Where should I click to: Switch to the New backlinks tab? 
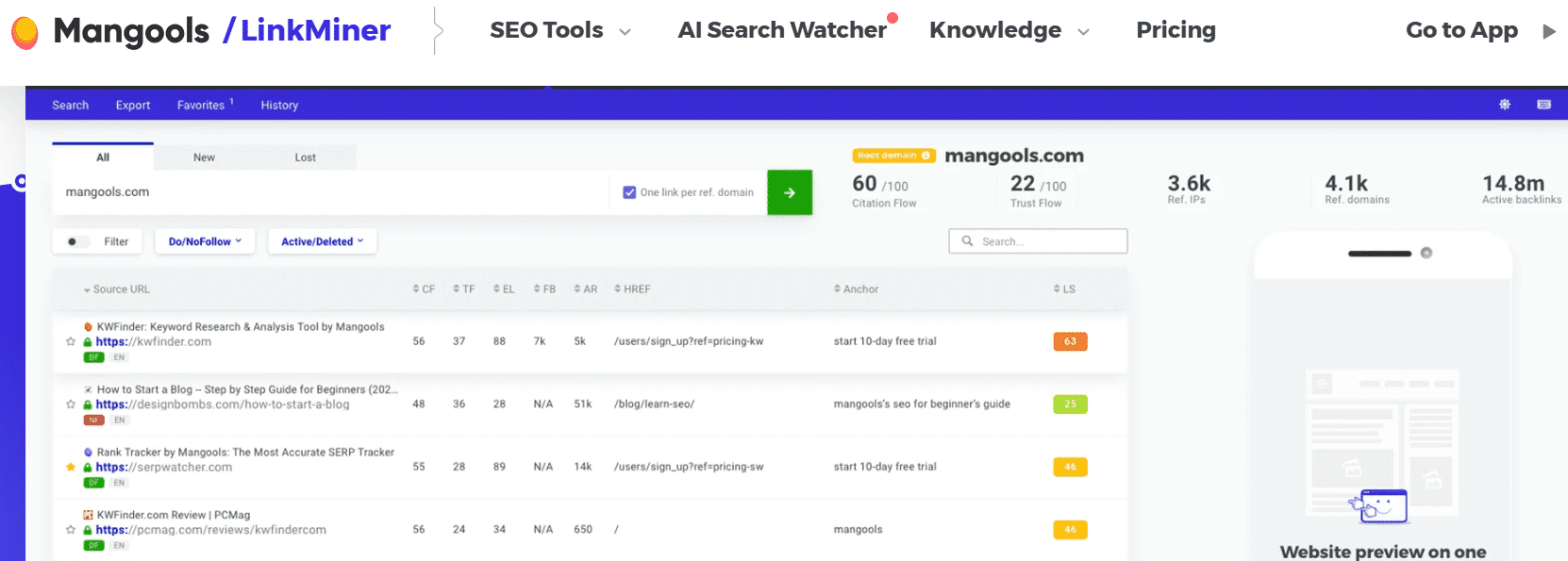tap(204, 157)
